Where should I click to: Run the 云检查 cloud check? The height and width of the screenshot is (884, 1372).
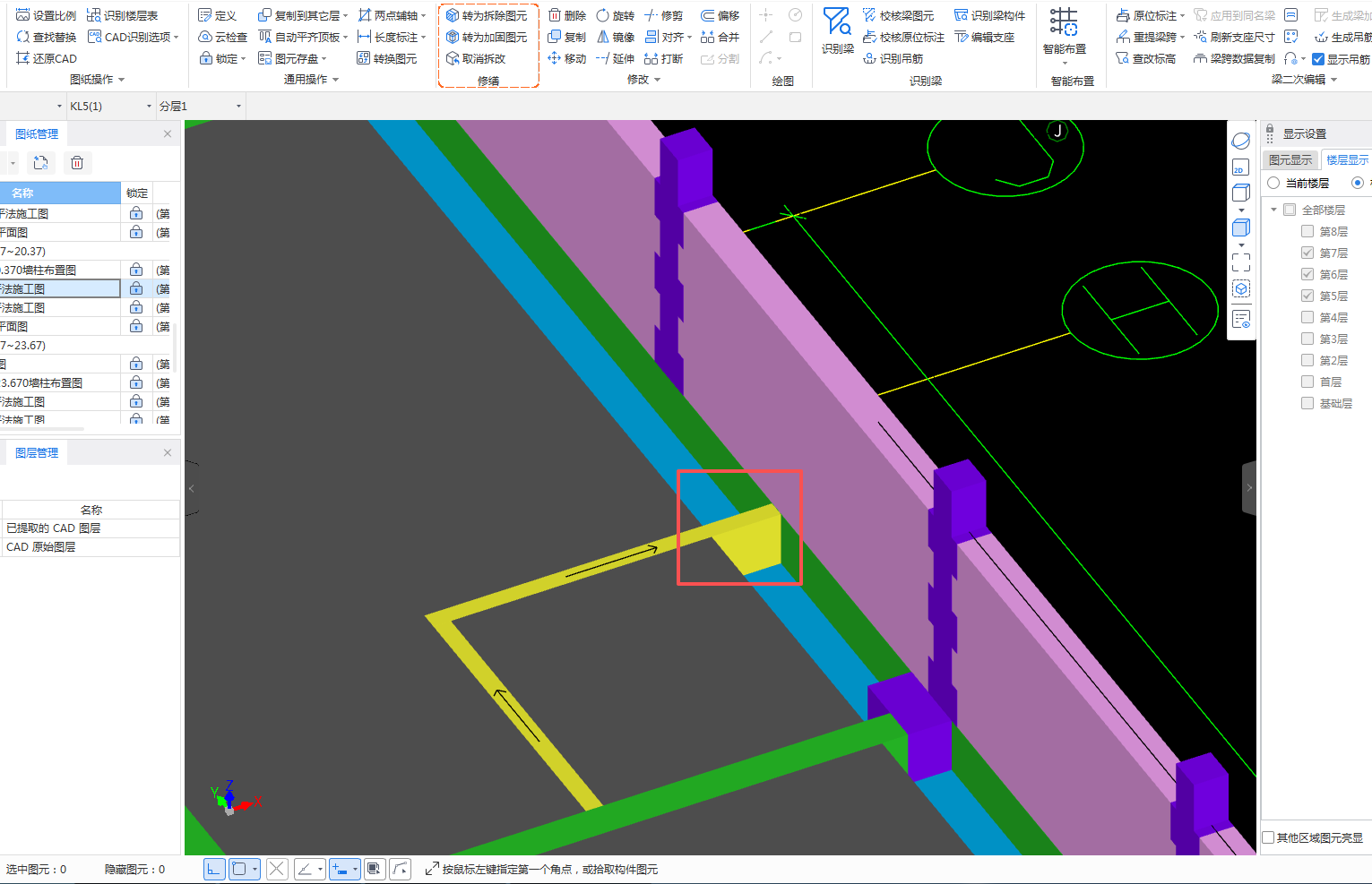223,37
